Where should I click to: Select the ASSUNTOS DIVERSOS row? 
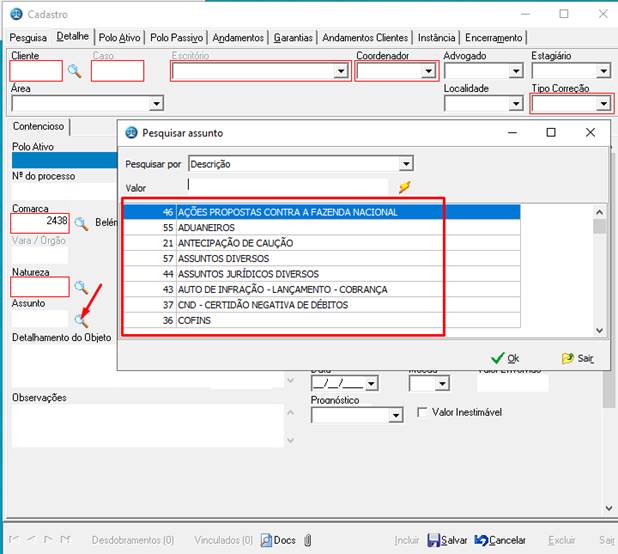(322, 258)
